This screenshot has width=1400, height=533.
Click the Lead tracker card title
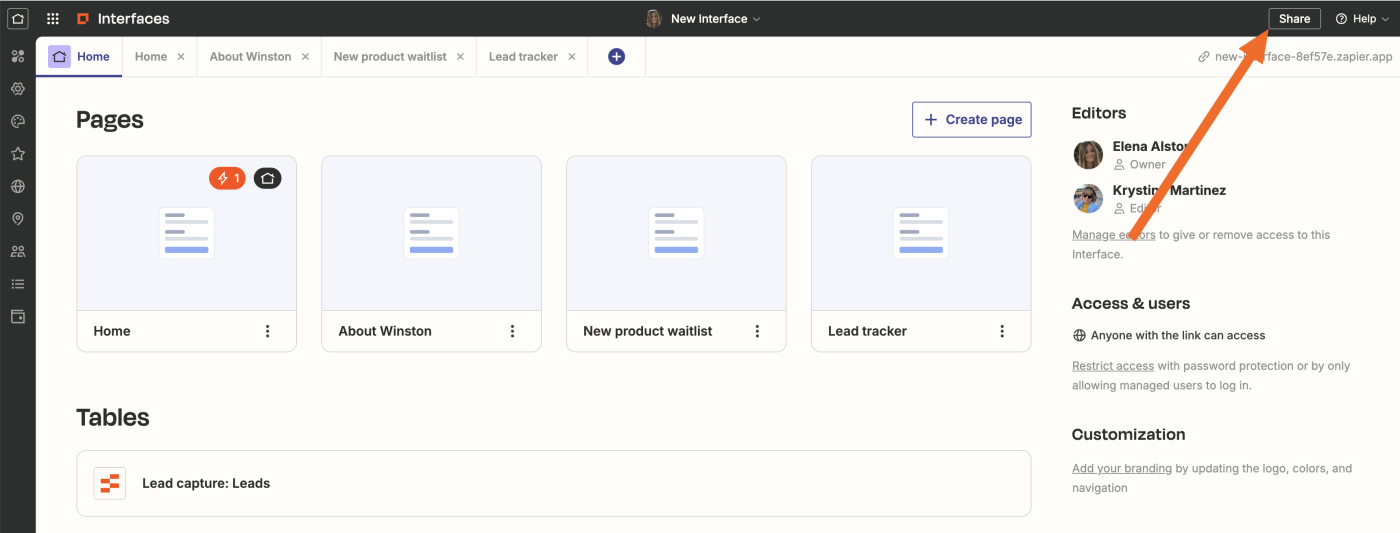(x=867, y=331)
